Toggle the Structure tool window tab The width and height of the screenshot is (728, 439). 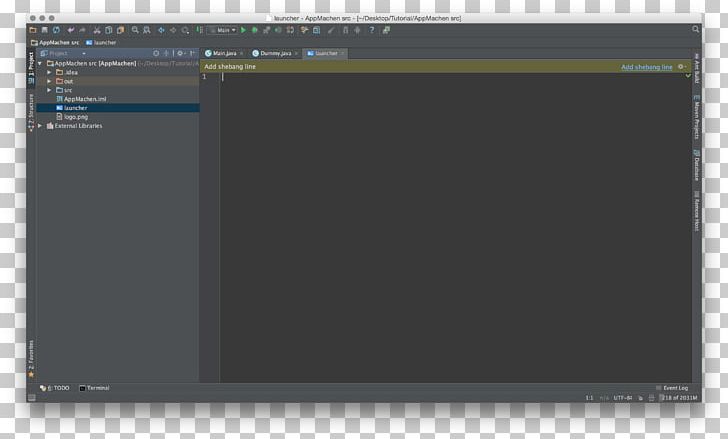pos(31,112)
